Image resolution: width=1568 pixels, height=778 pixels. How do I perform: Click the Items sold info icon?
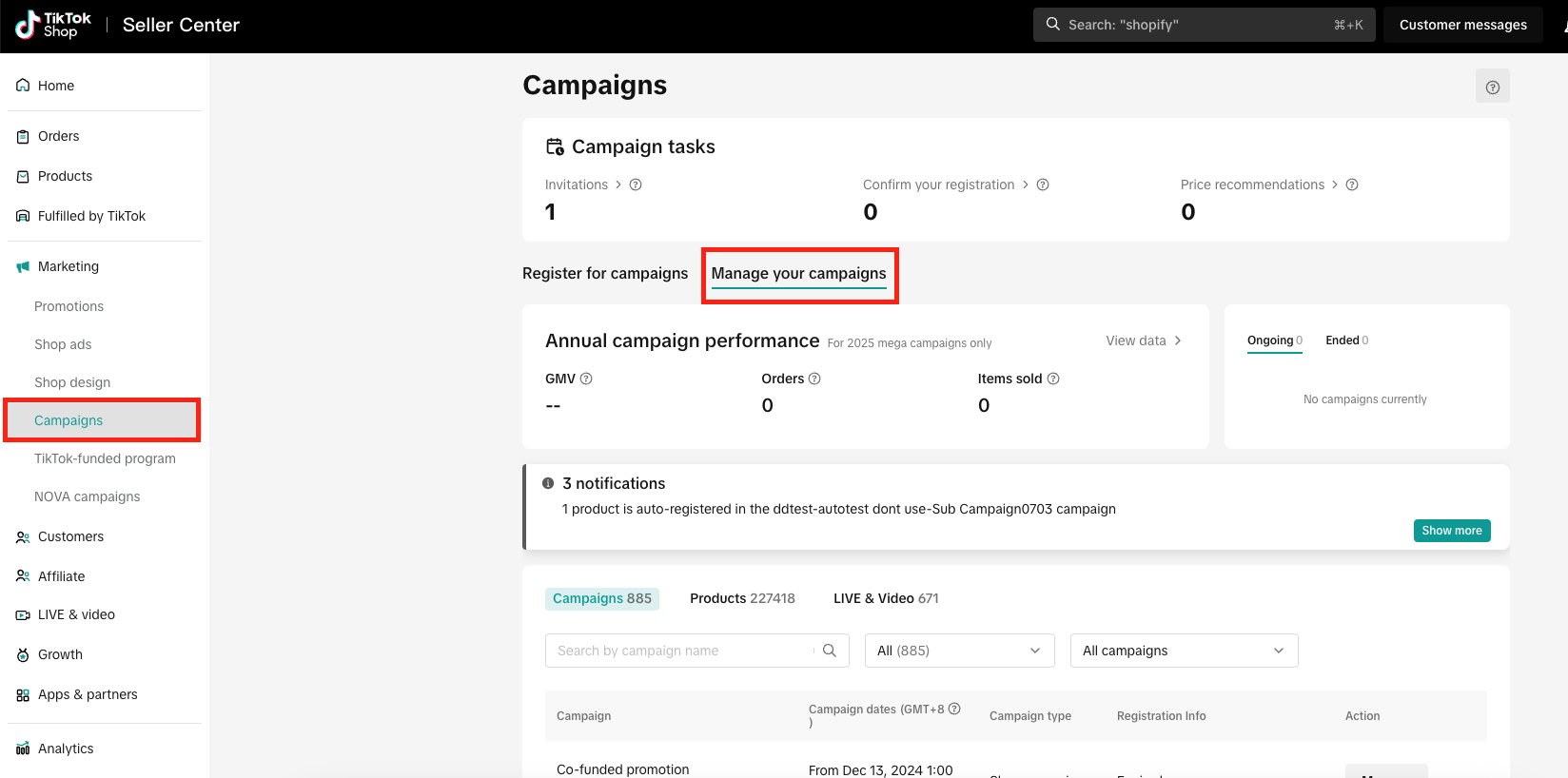1053,379
